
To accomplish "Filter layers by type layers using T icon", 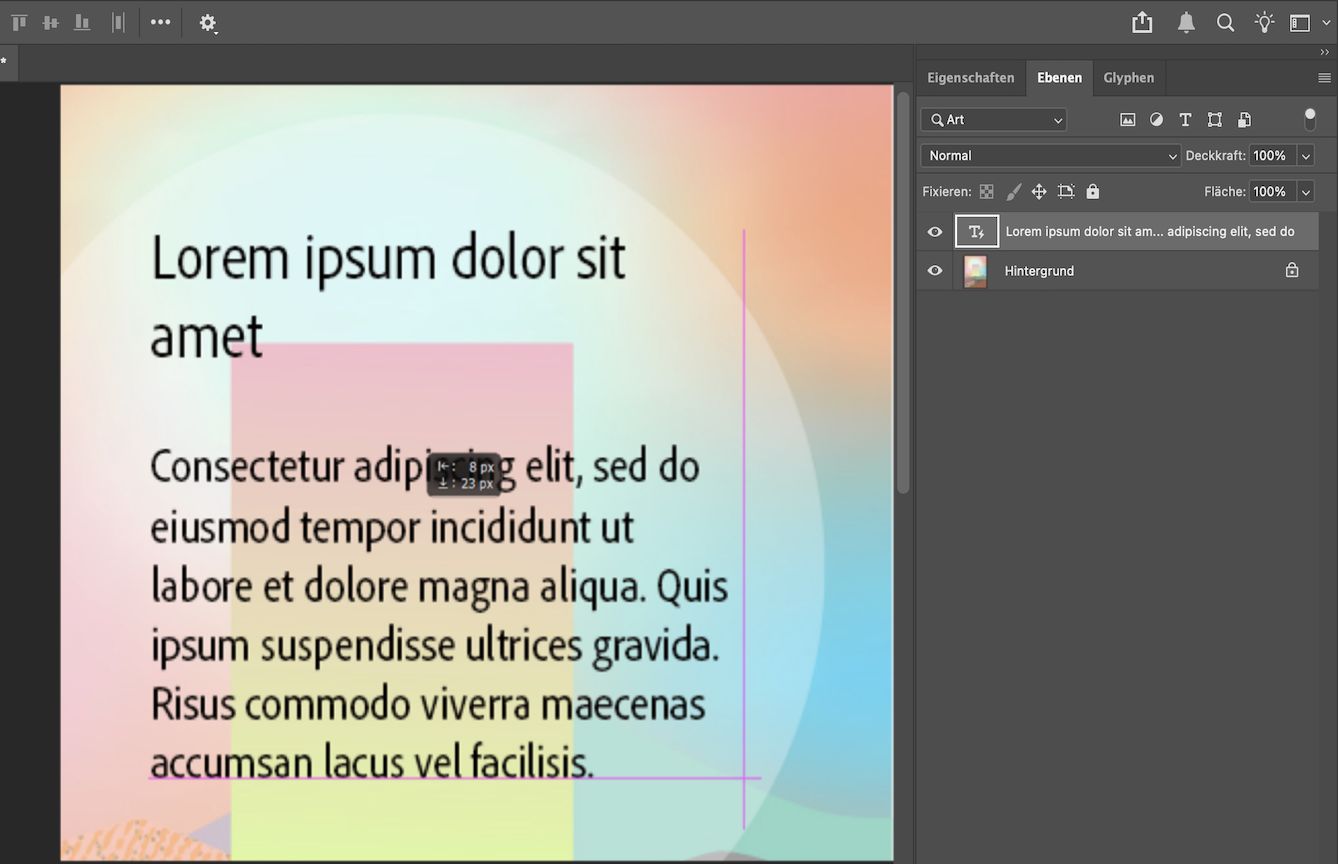I will pyautogui.click(x=1185, y=119).
